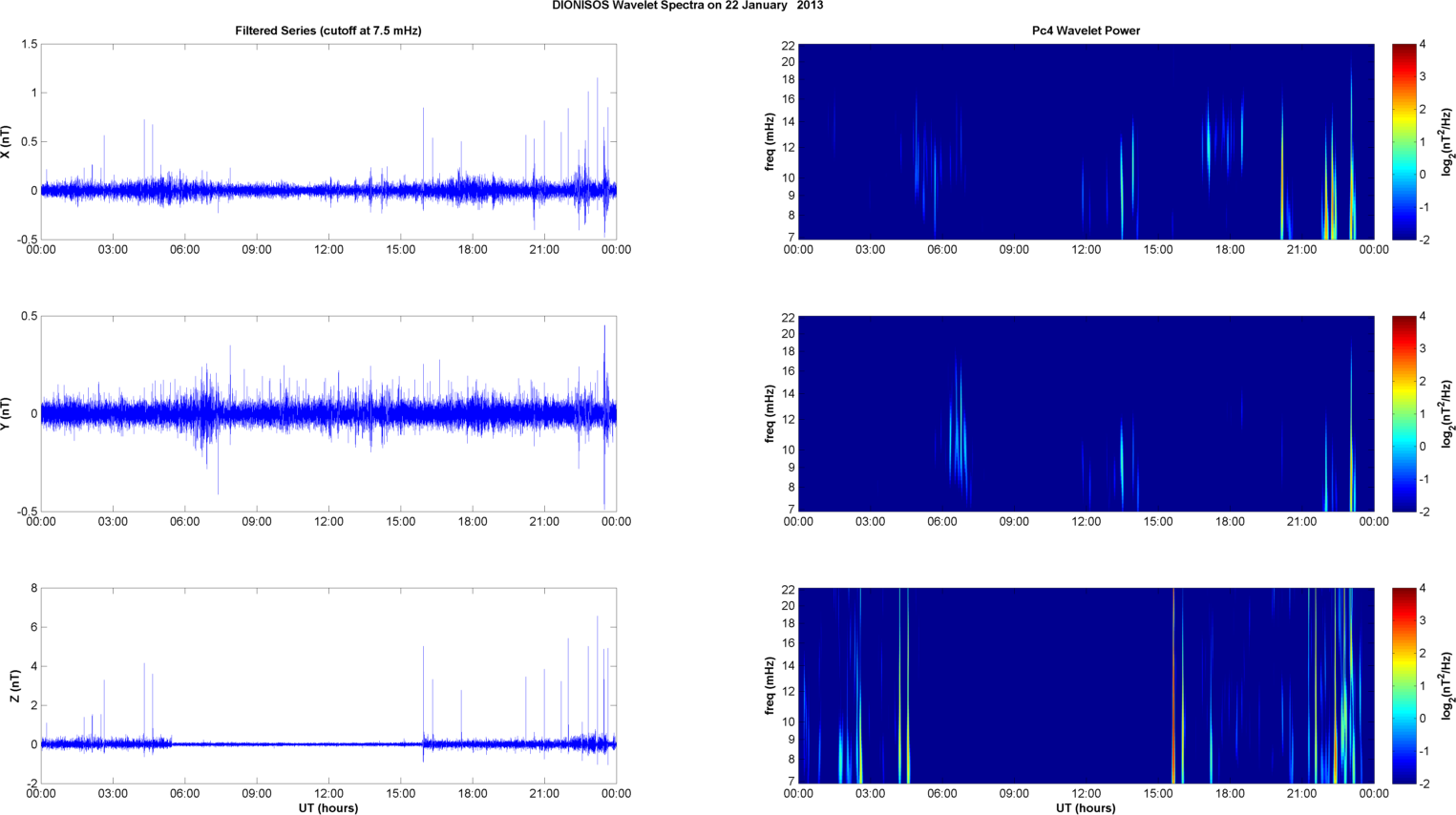This screenshot has width=1456, height=815.
Task: Click the Y component filtered time series plot
Action: (328, 413)
